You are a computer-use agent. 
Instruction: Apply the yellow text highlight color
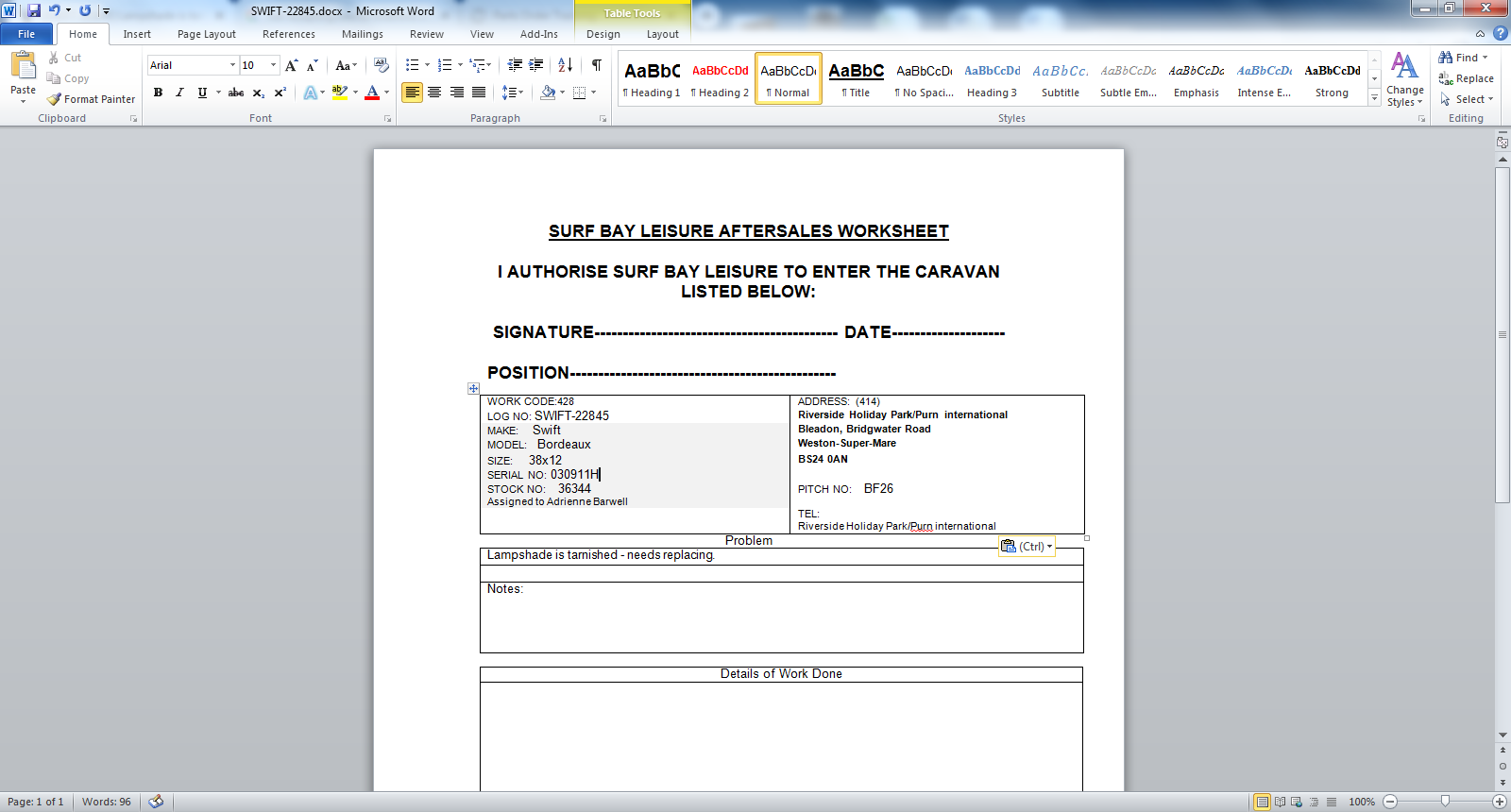(x=340, y=93)
